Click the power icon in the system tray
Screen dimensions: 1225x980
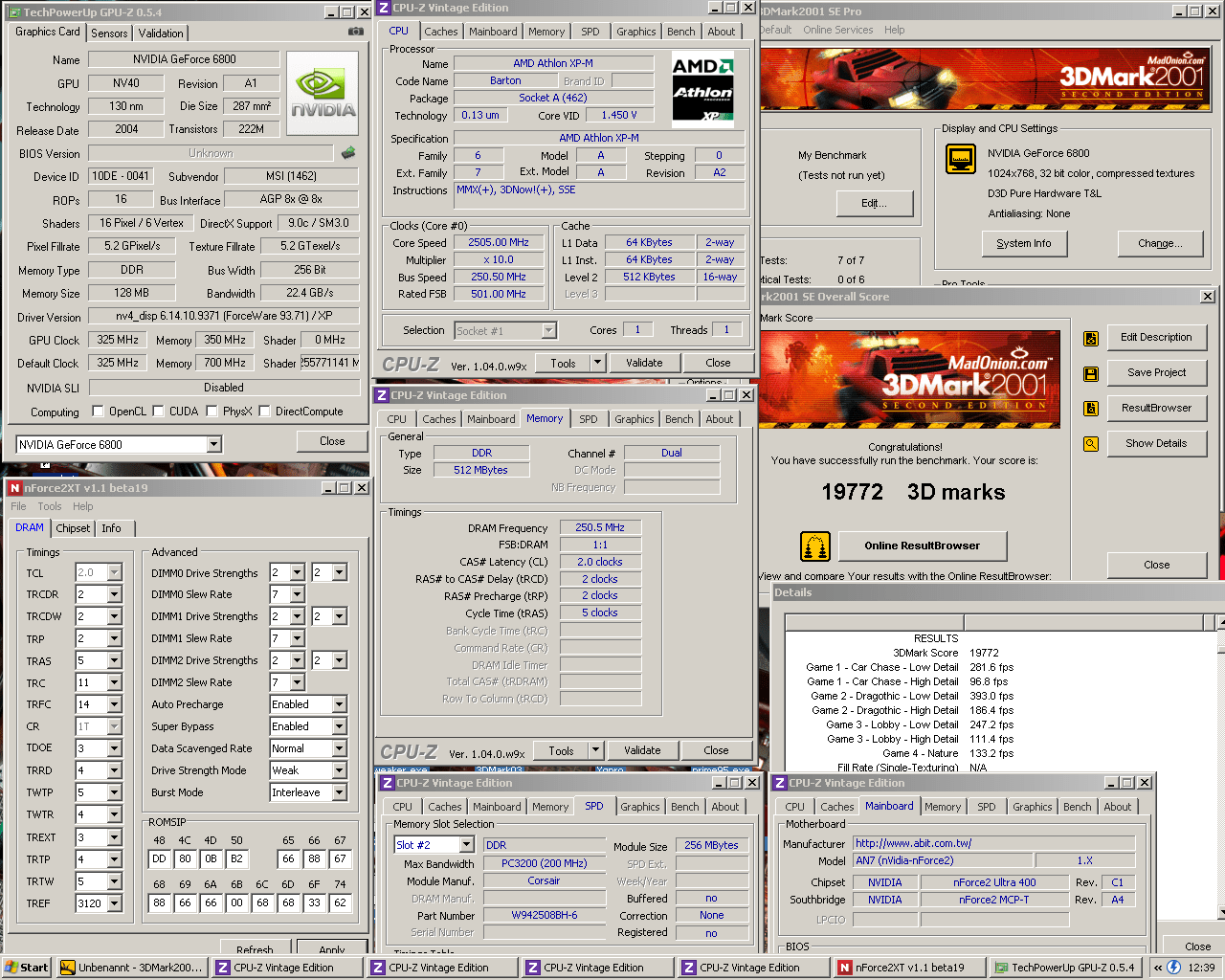point(1174,968)
